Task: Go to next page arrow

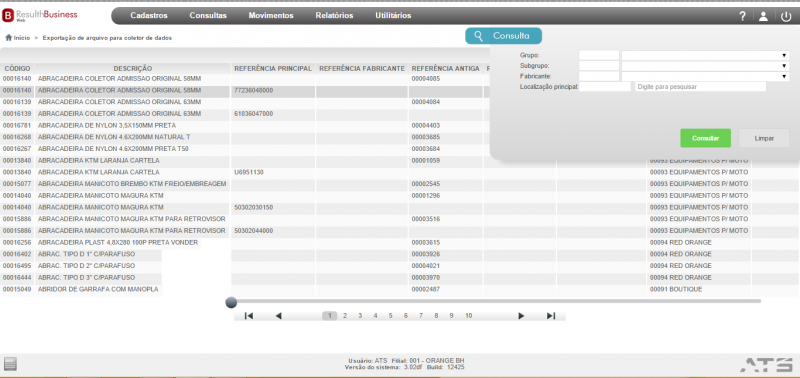Action: pyautogui.click(x=521, y=316)
